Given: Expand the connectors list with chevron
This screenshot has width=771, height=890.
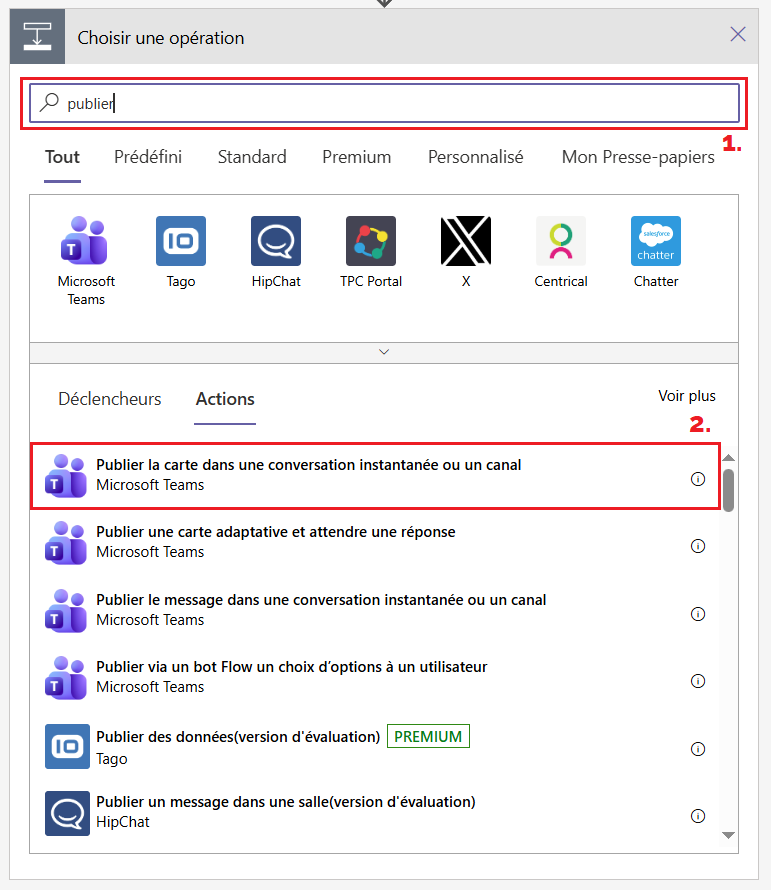Looking at the screenshot, I should tap(384, 352).
